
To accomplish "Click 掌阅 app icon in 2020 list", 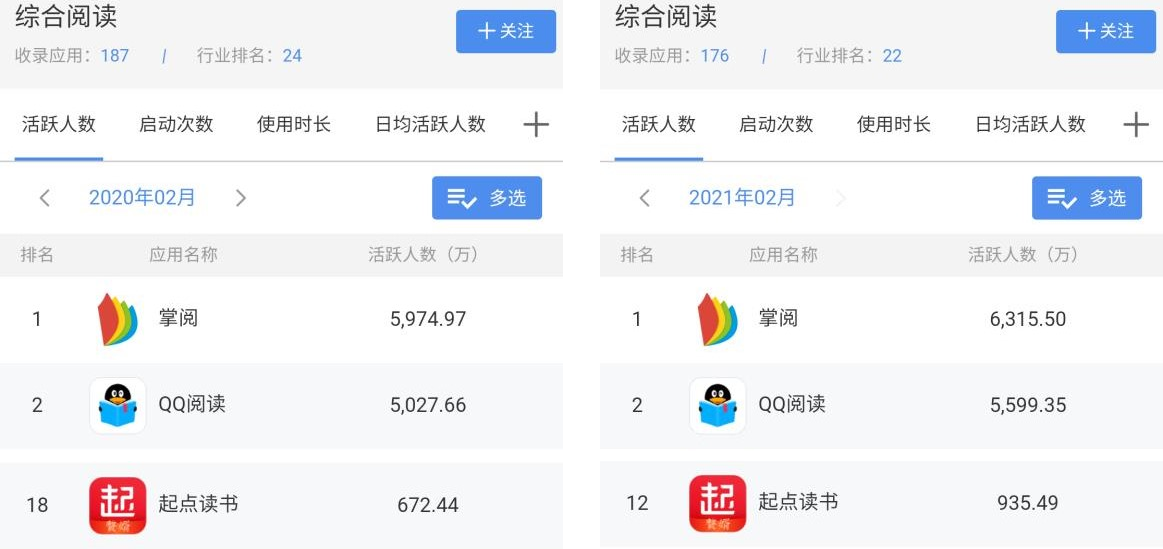I will (118, 320).
